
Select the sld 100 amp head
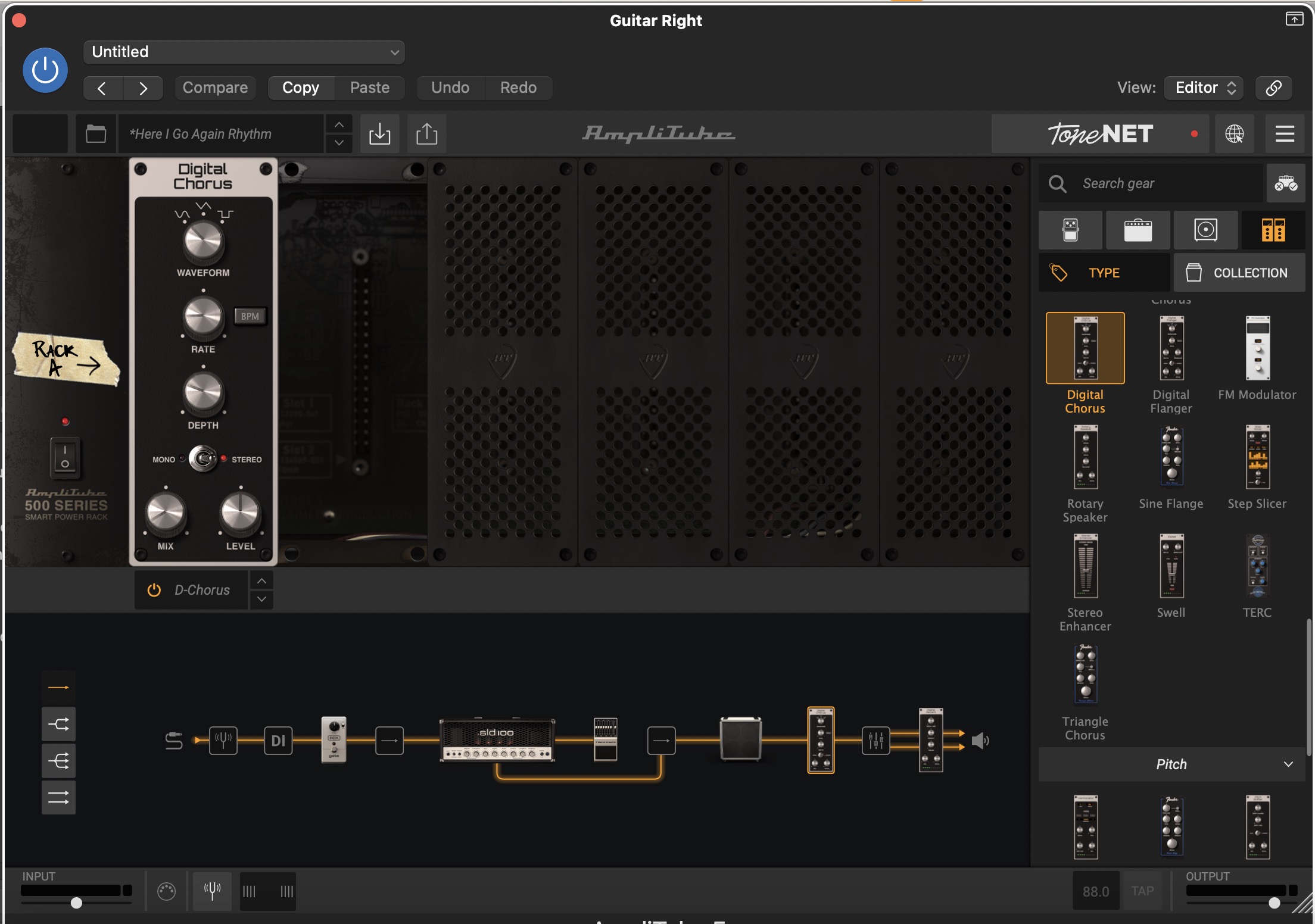coord(497,740)
